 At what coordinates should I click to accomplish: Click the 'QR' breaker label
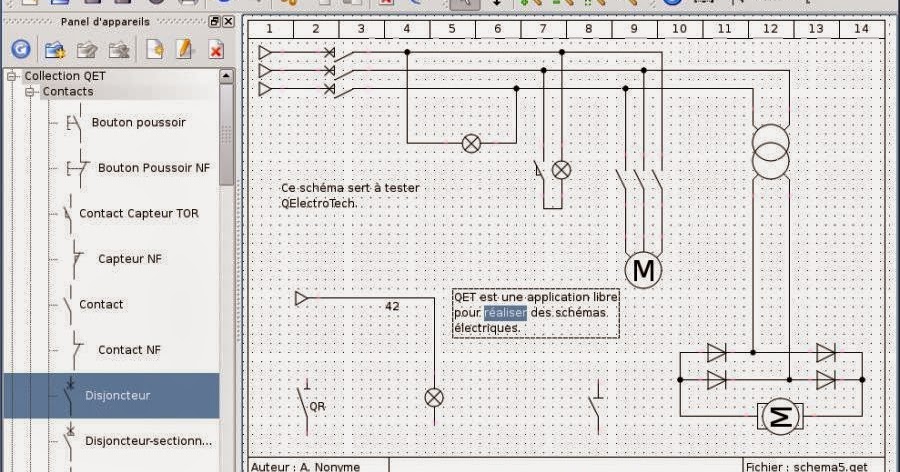click(317, 406)
